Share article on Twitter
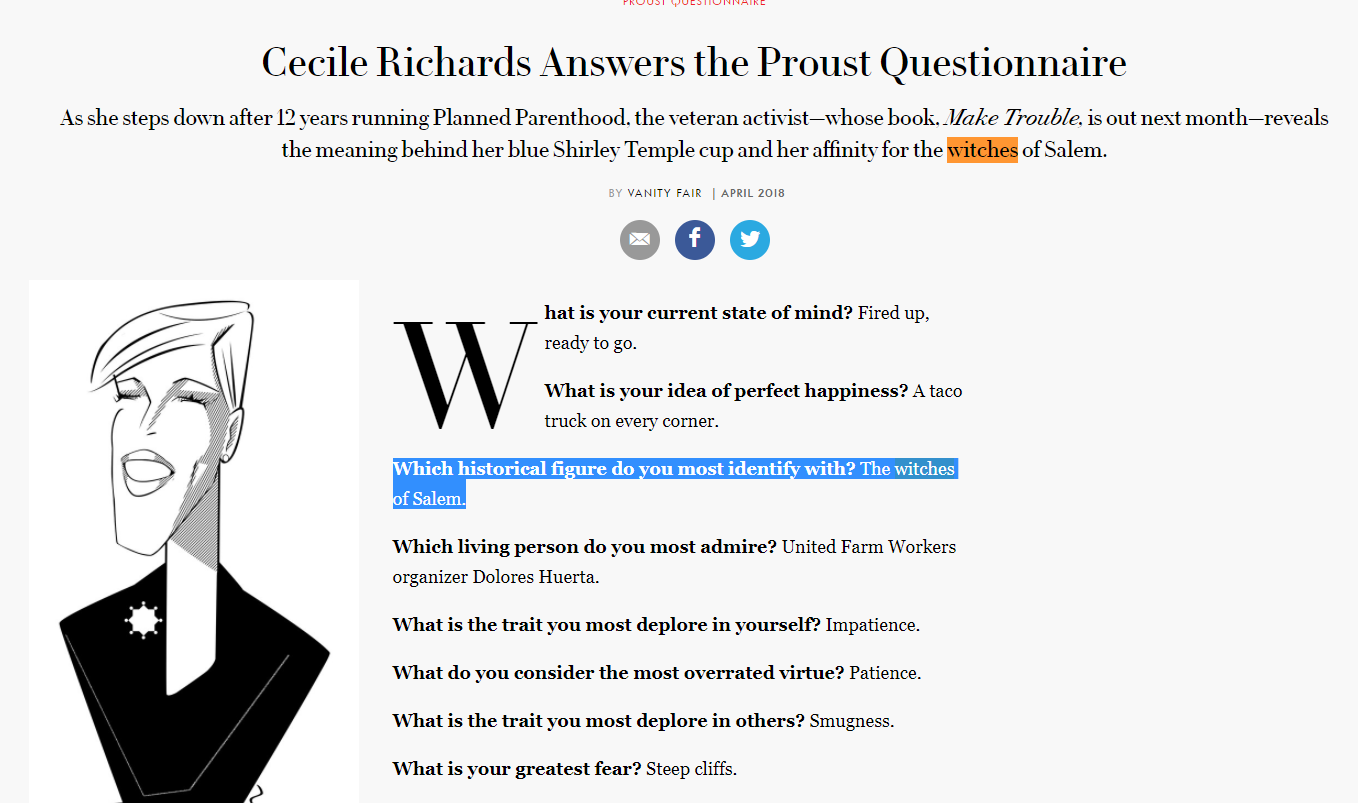 point(750,240)
